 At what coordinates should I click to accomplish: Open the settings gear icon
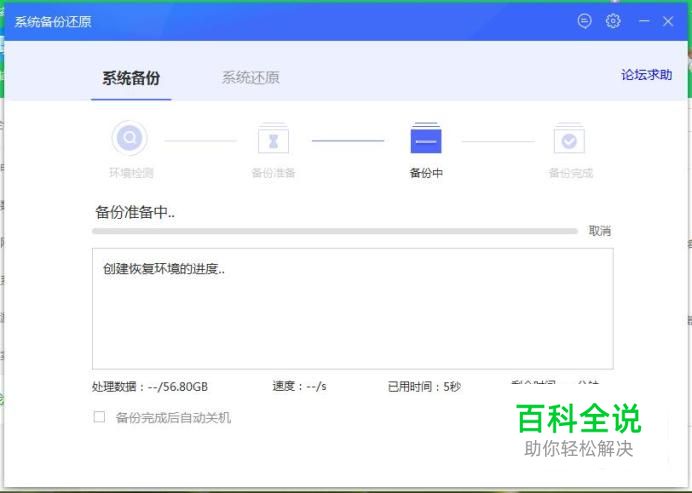pyautogui.click(x=613, y=21)
